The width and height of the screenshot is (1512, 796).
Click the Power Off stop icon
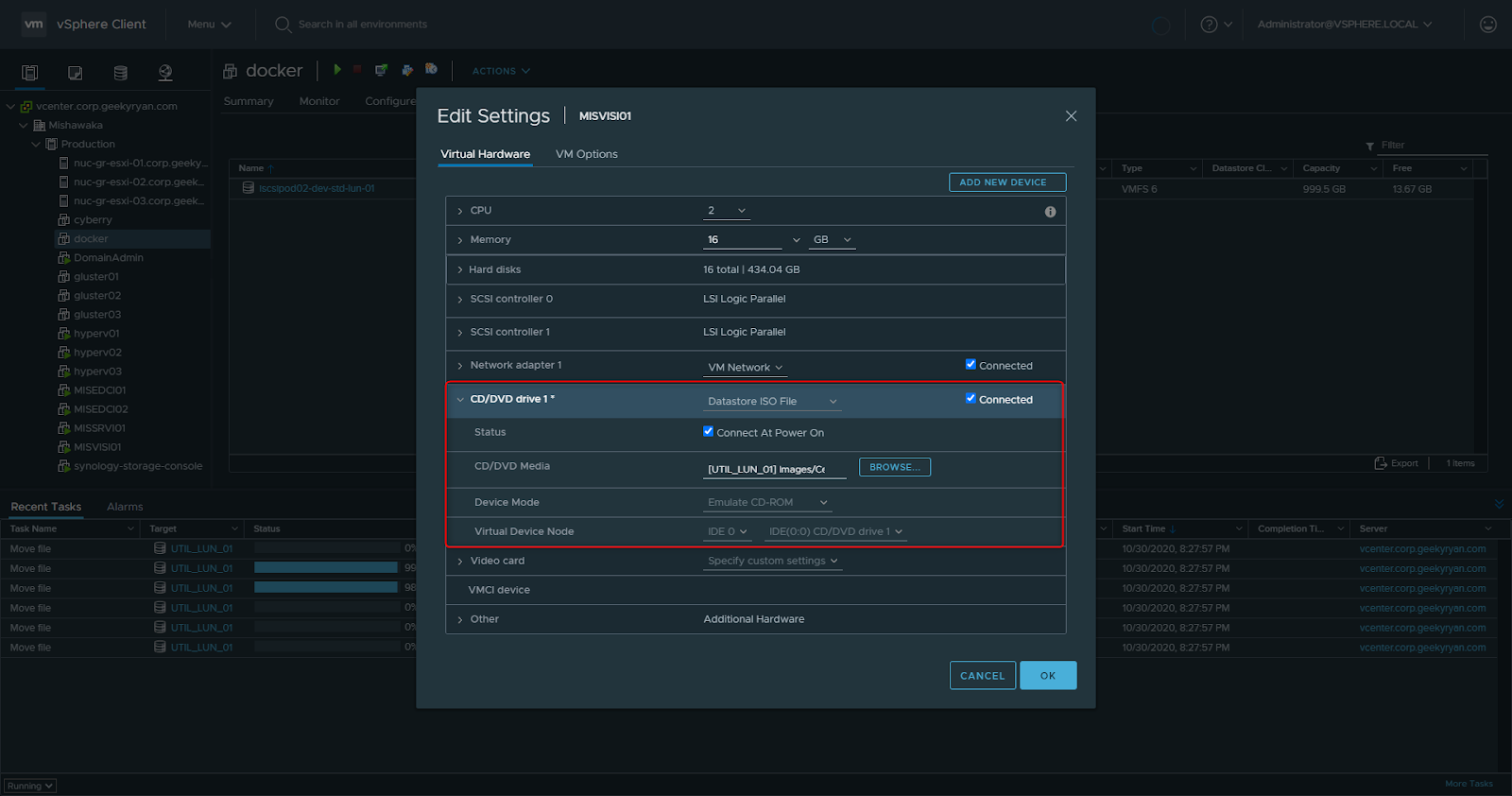(x=357, y=70)
